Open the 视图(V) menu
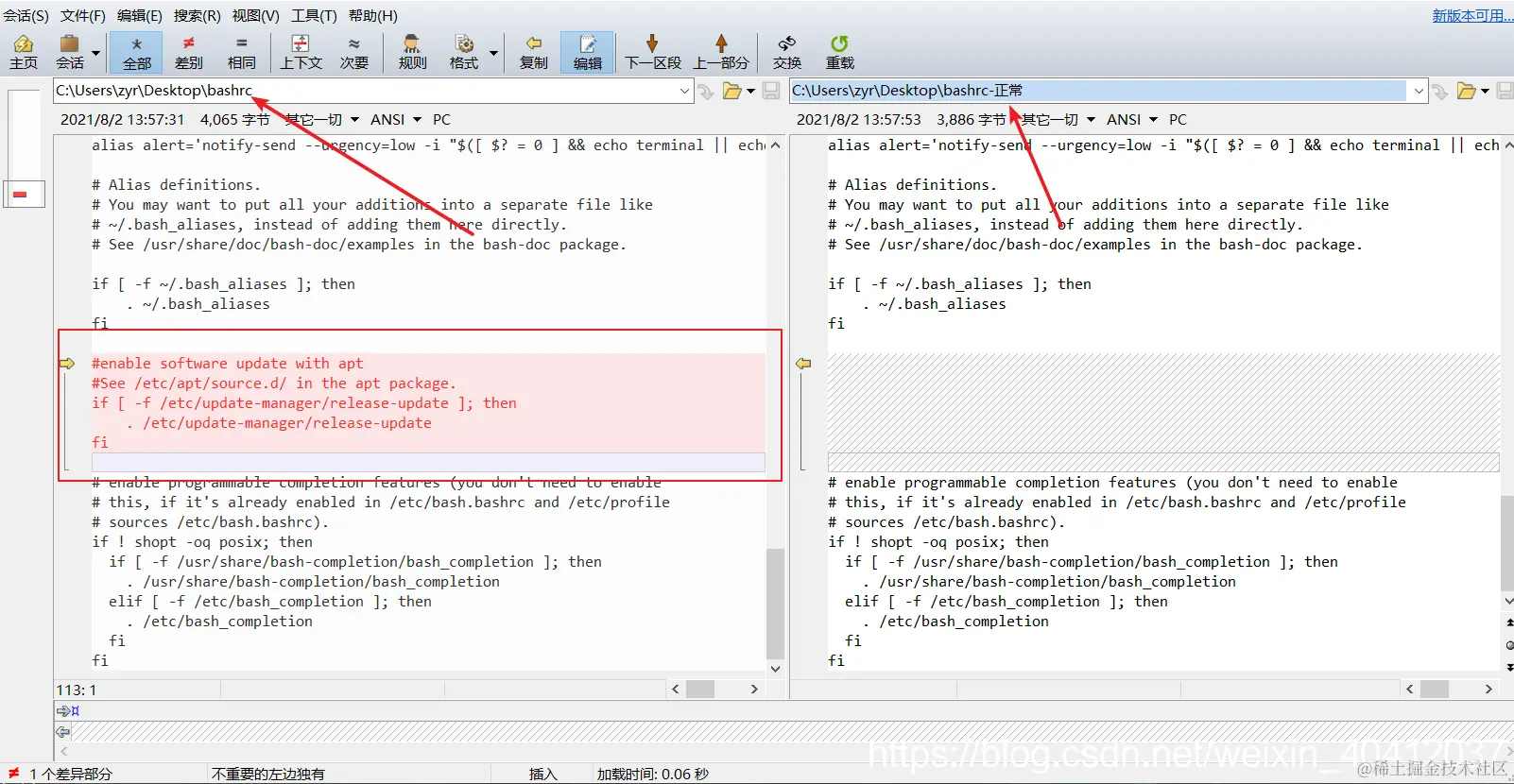The width and height of the screenshot is (1514, 784). (255, 15)
